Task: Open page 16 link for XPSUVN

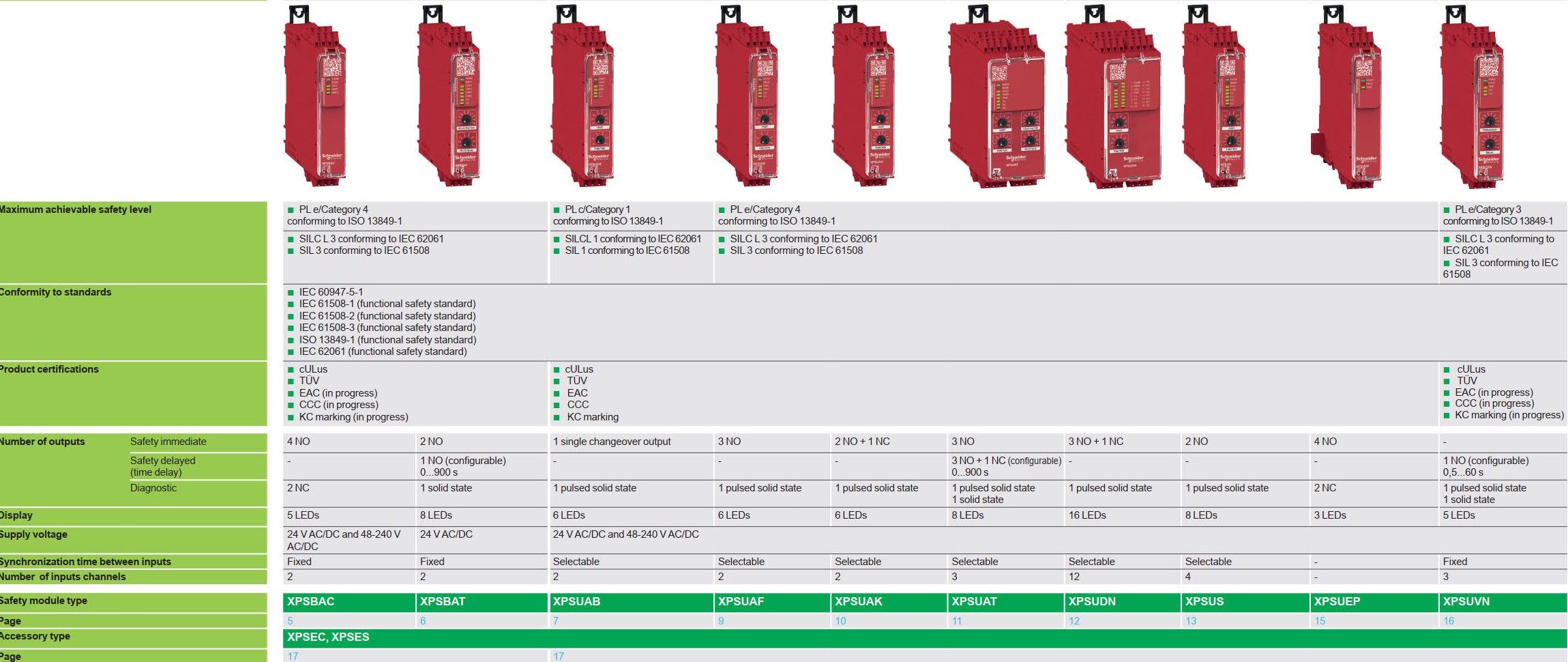Action: (1449, 621)
